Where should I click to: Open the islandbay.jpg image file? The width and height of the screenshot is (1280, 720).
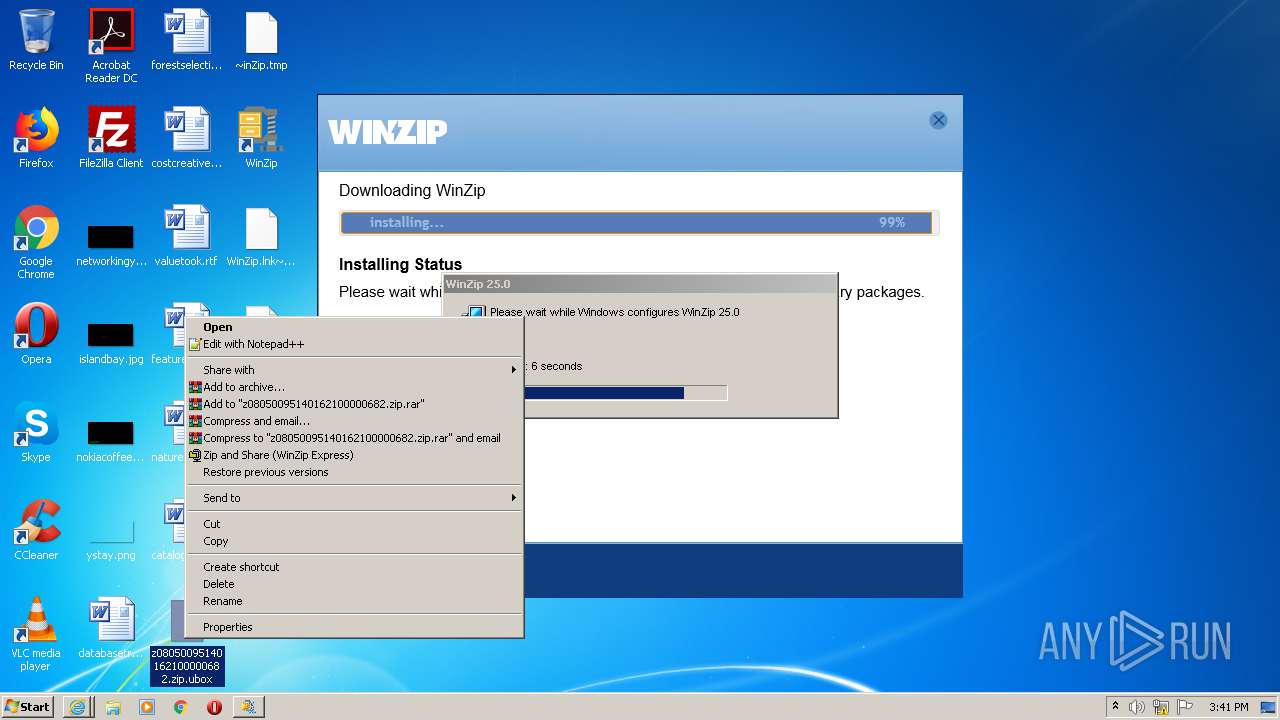[x=111, y=344]
